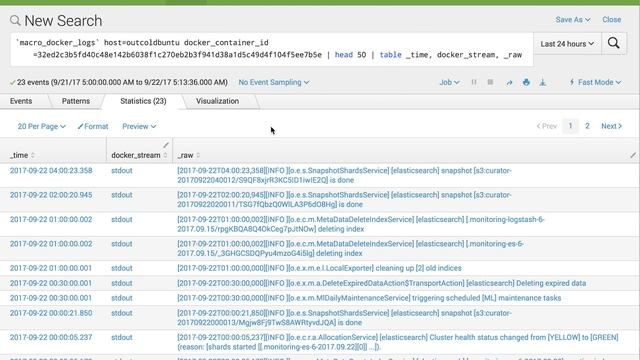This screenshot has height=360, width=640.
Task: Click the Cluster health status changed log entry
Action: point(398,342)
